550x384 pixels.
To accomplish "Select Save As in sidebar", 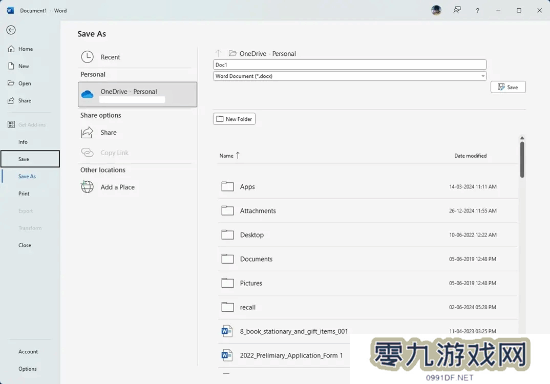I will point(27,176).
